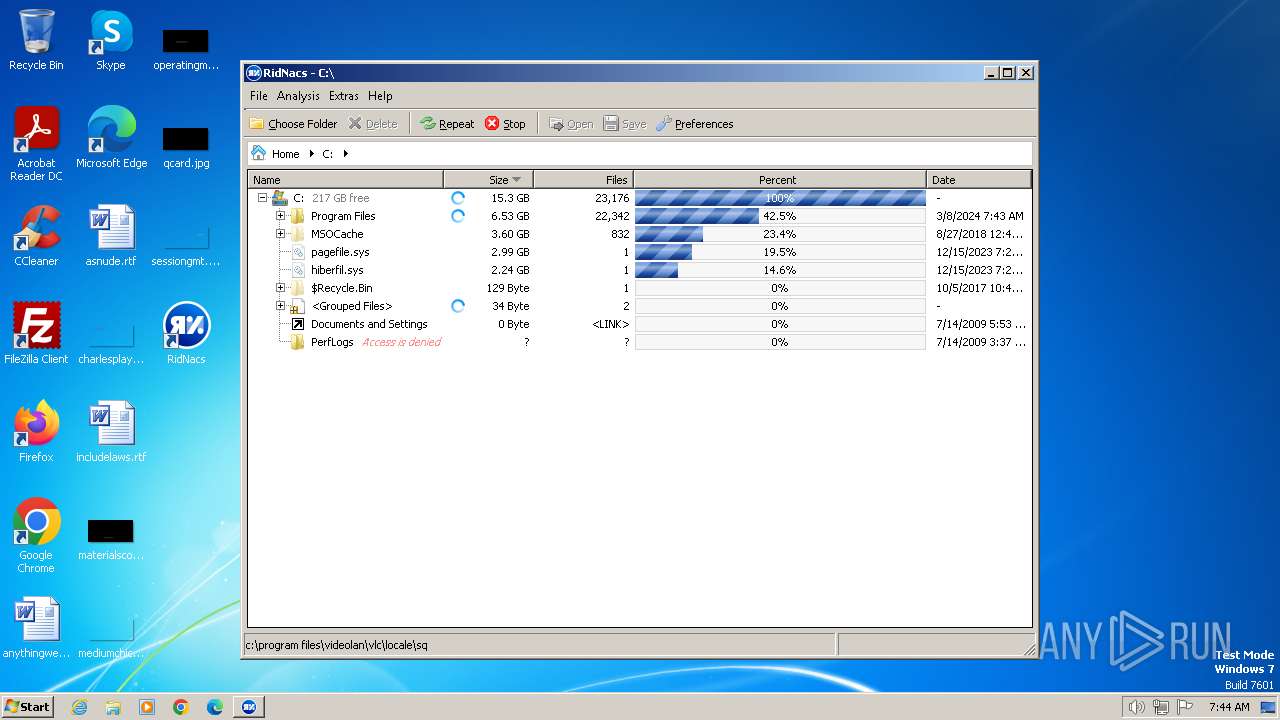
Task: Click the 6.53 GB size value
Action: [510, 216]
